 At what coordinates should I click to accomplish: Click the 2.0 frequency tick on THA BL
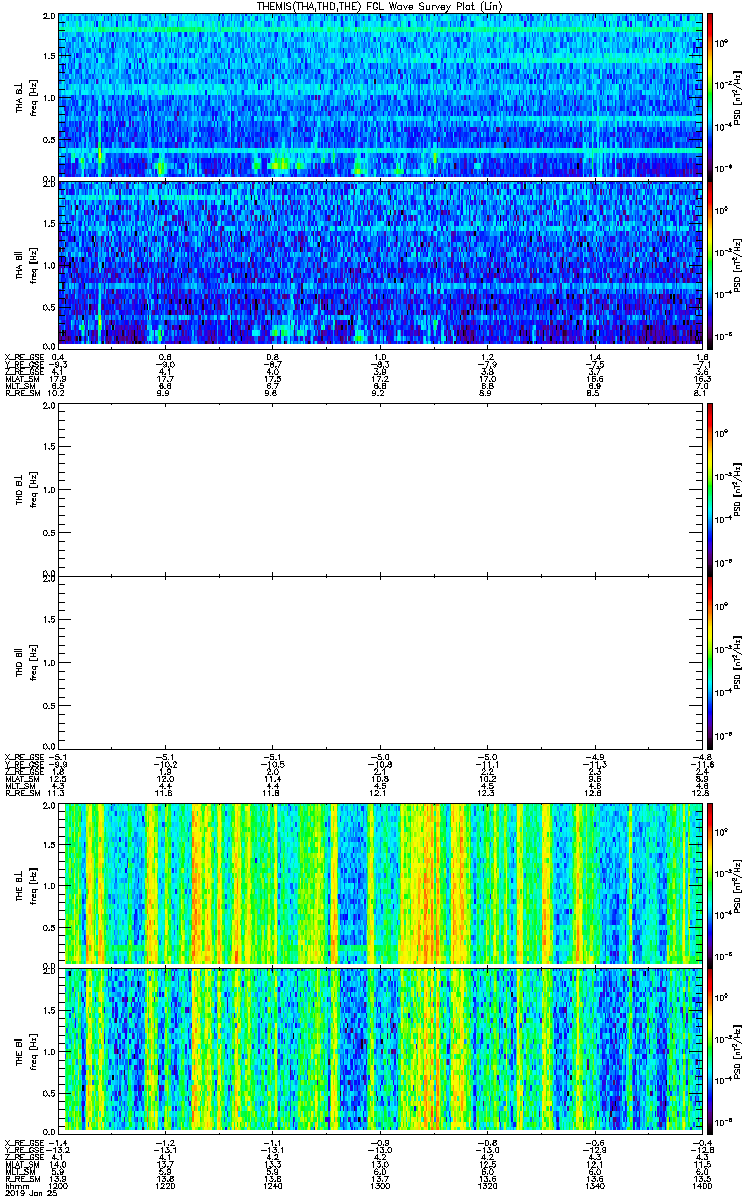coord(48,17)
